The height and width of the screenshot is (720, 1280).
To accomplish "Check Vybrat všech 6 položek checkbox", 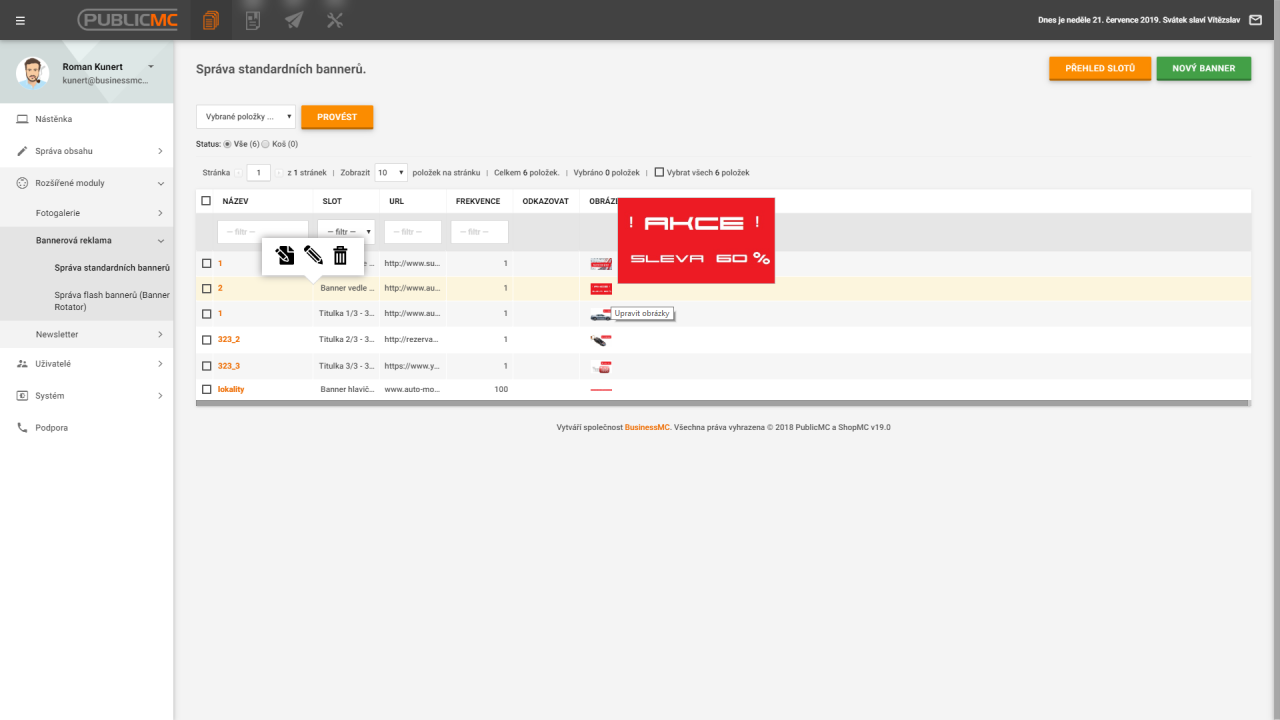I will [x=659, y=172].
